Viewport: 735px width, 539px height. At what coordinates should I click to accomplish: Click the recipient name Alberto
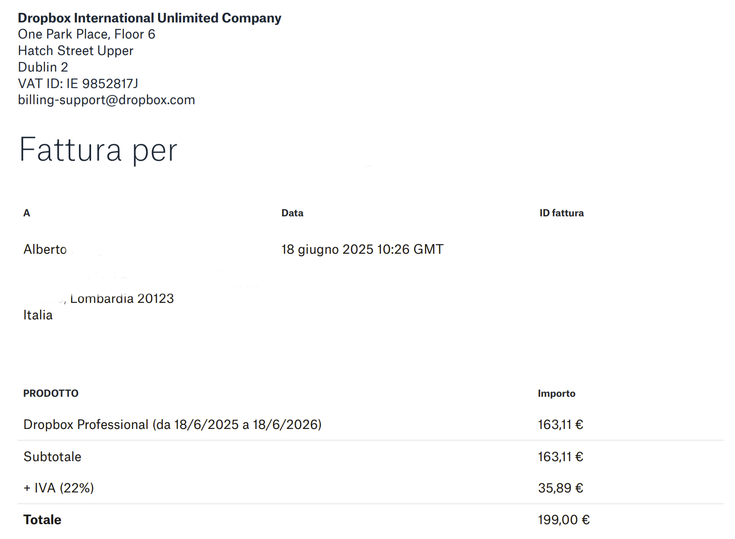[45, 249]
